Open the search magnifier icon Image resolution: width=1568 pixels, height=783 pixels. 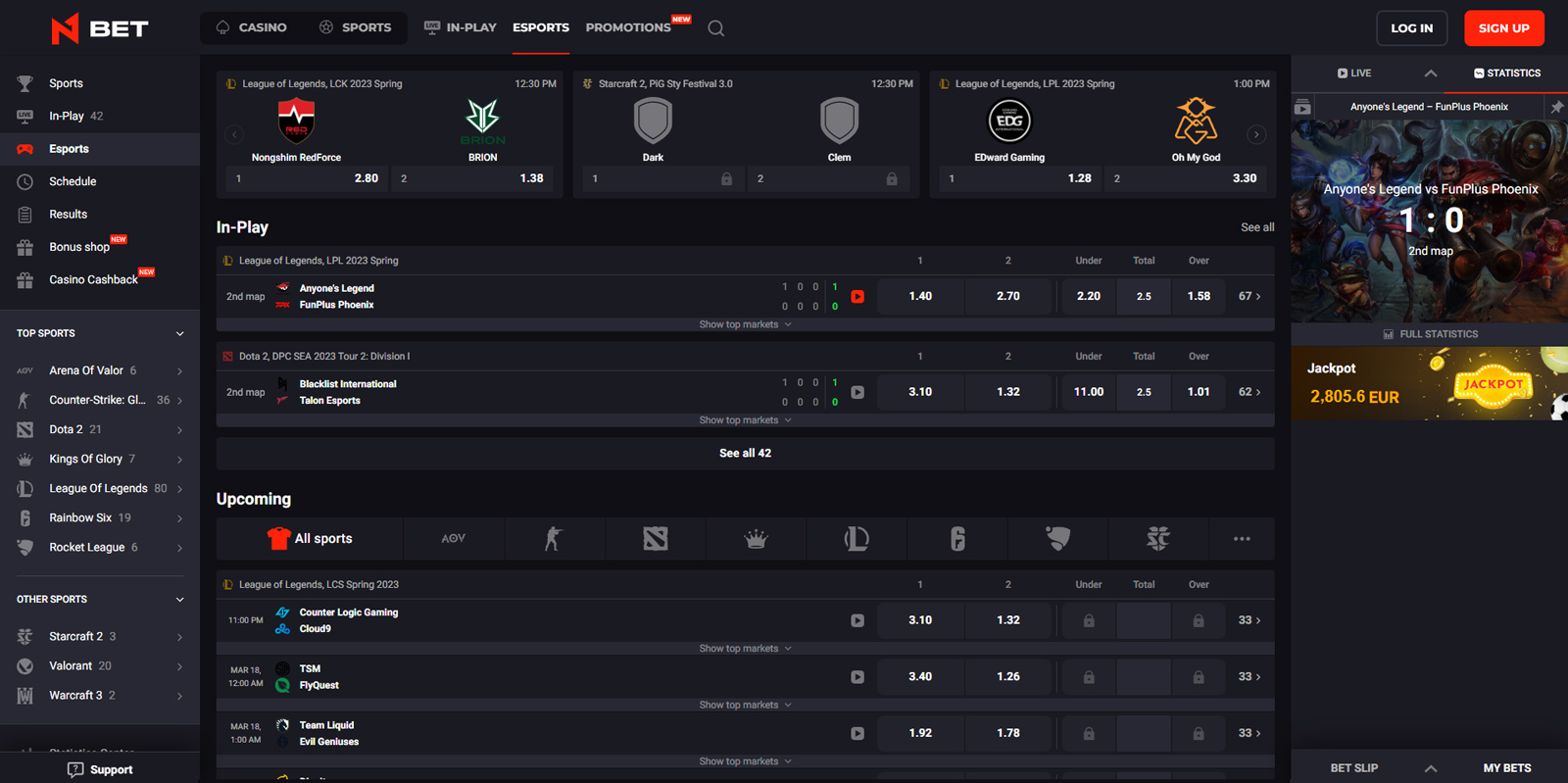pos(716,28)
